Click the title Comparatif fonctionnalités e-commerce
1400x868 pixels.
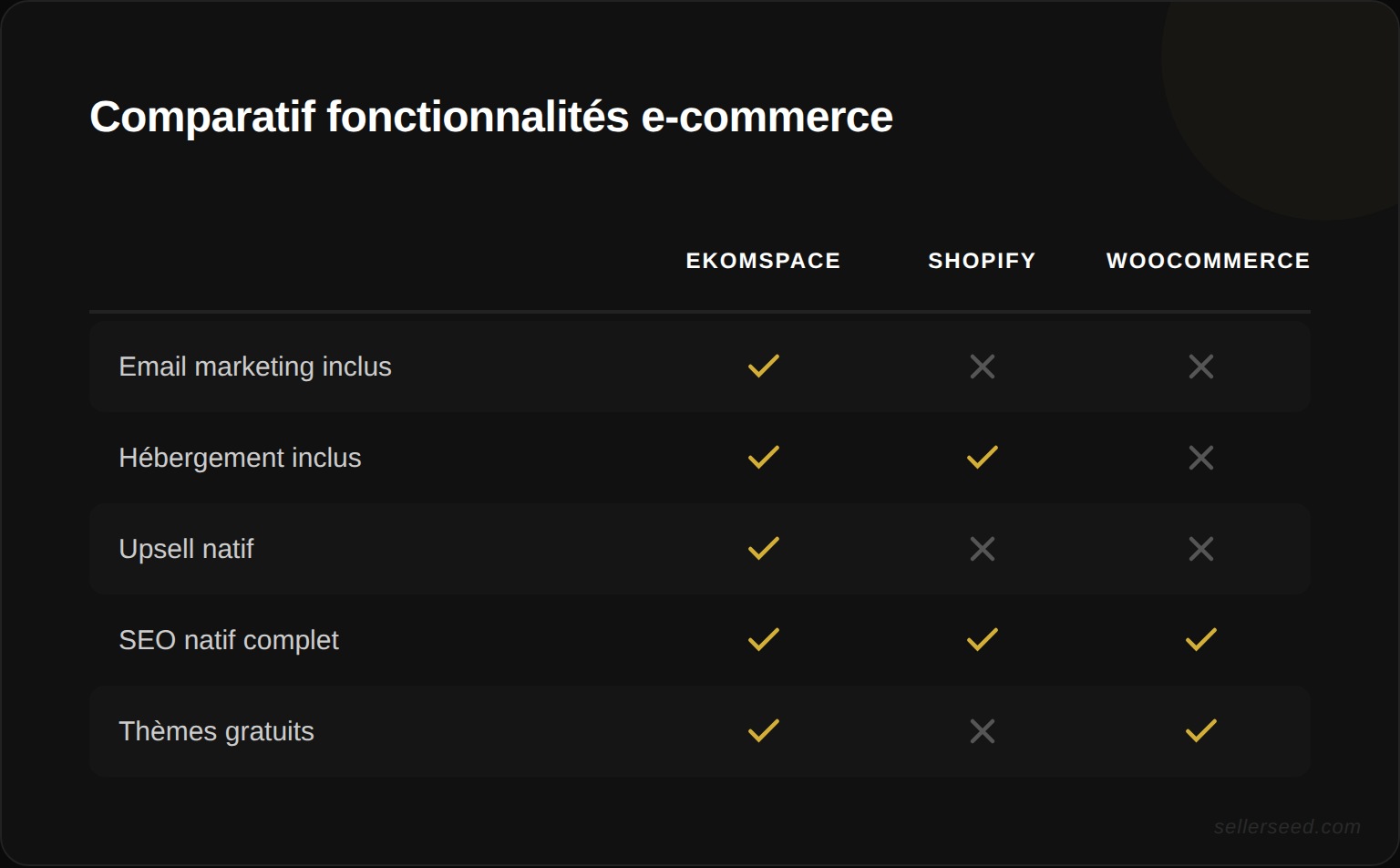tap(490, 117)
